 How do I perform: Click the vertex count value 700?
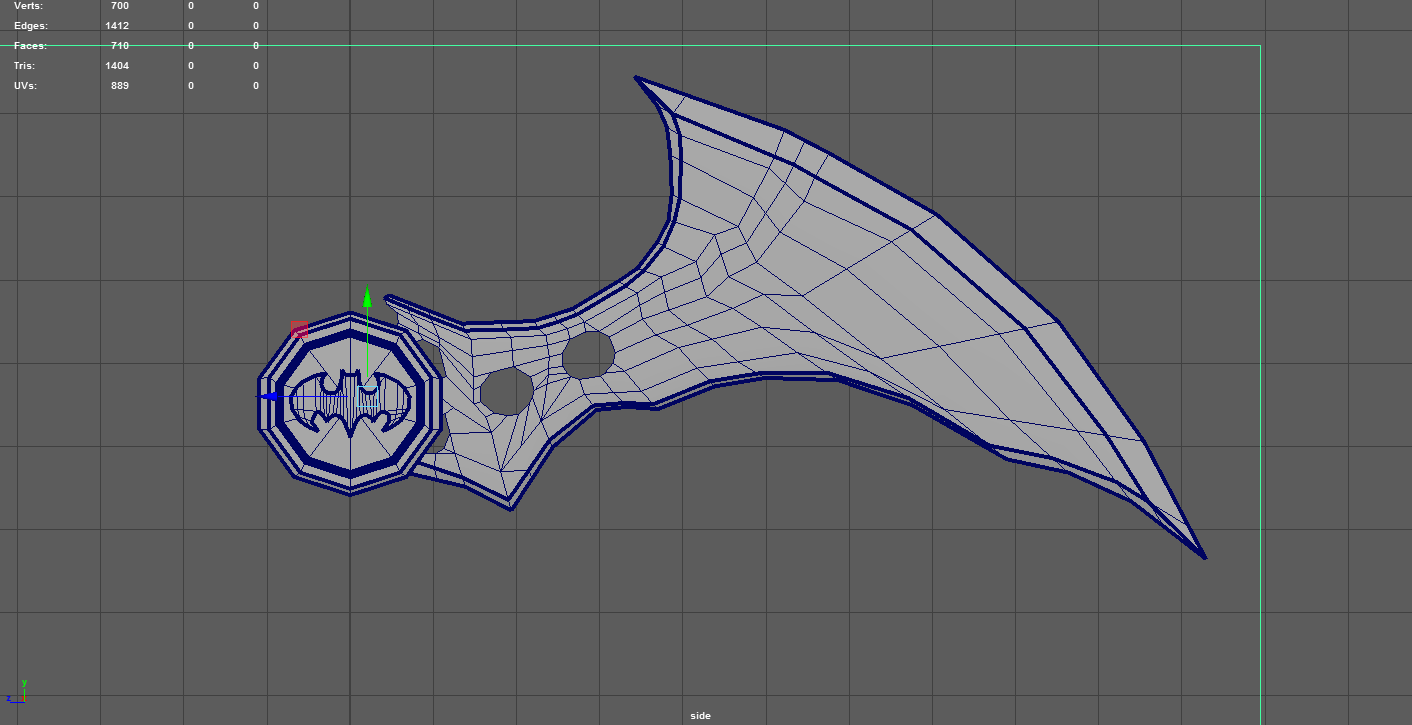[x=120, y=6]
